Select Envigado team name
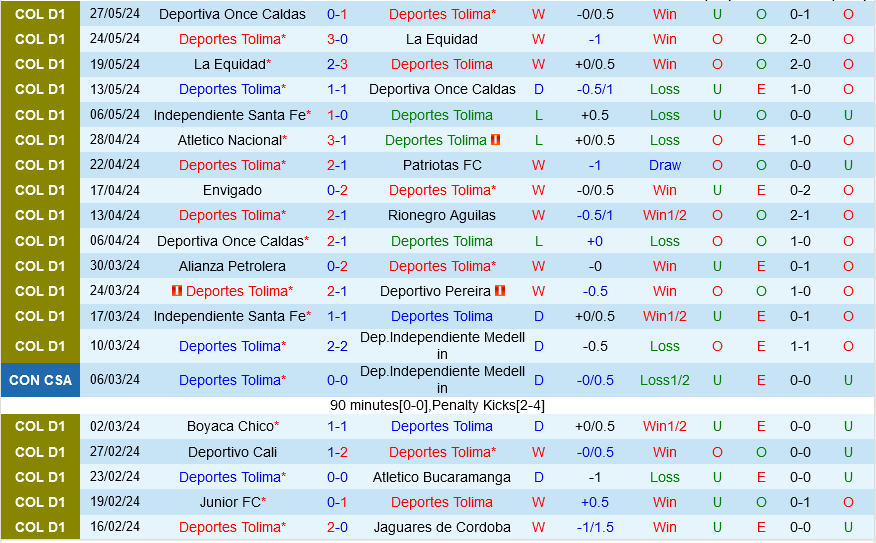 tap(232, 190)
